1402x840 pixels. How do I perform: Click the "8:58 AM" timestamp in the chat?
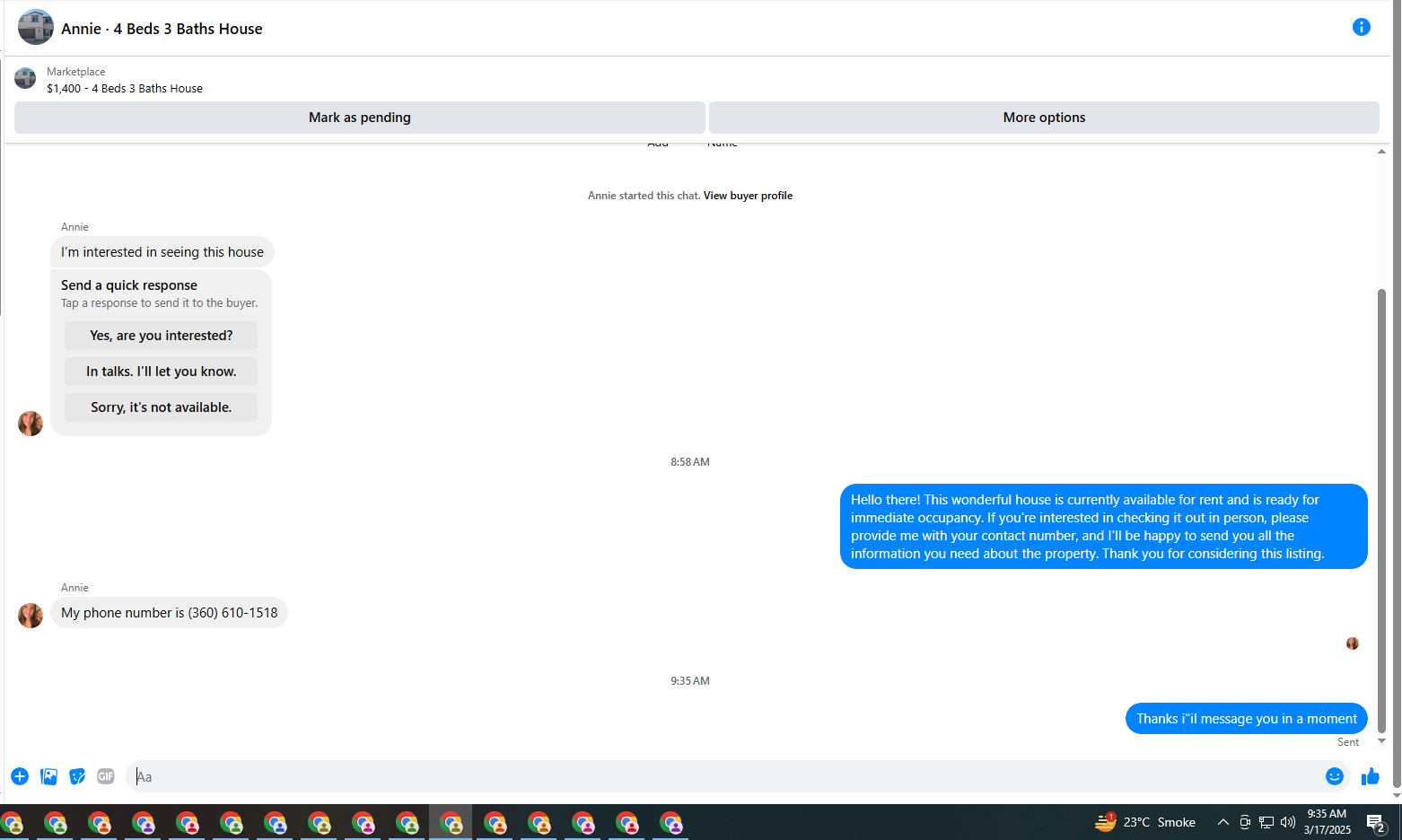(x=690, y=462)
